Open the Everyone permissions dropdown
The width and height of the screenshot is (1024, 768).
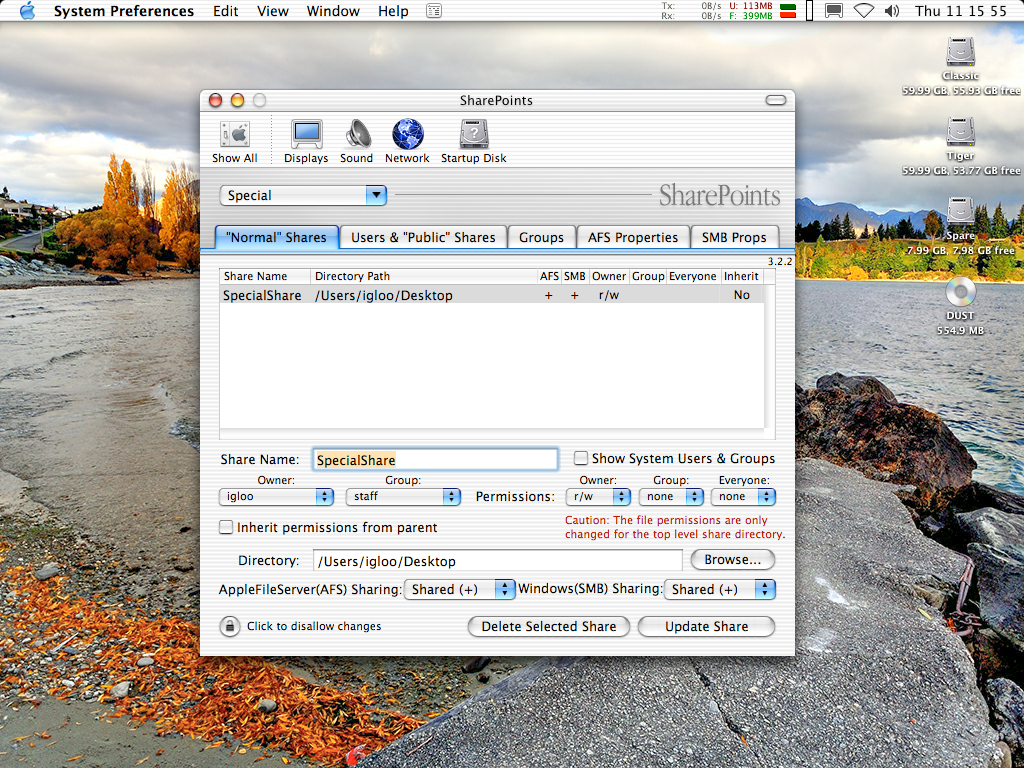(x=743, y=496)
